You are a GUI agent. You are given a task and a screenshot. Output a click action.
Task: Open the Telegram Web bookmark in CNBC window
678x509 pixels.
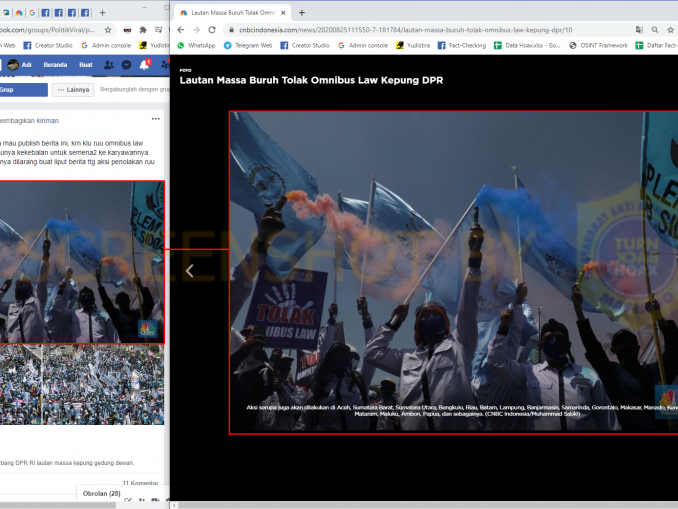pyautogui.click(x=248, y=45)
